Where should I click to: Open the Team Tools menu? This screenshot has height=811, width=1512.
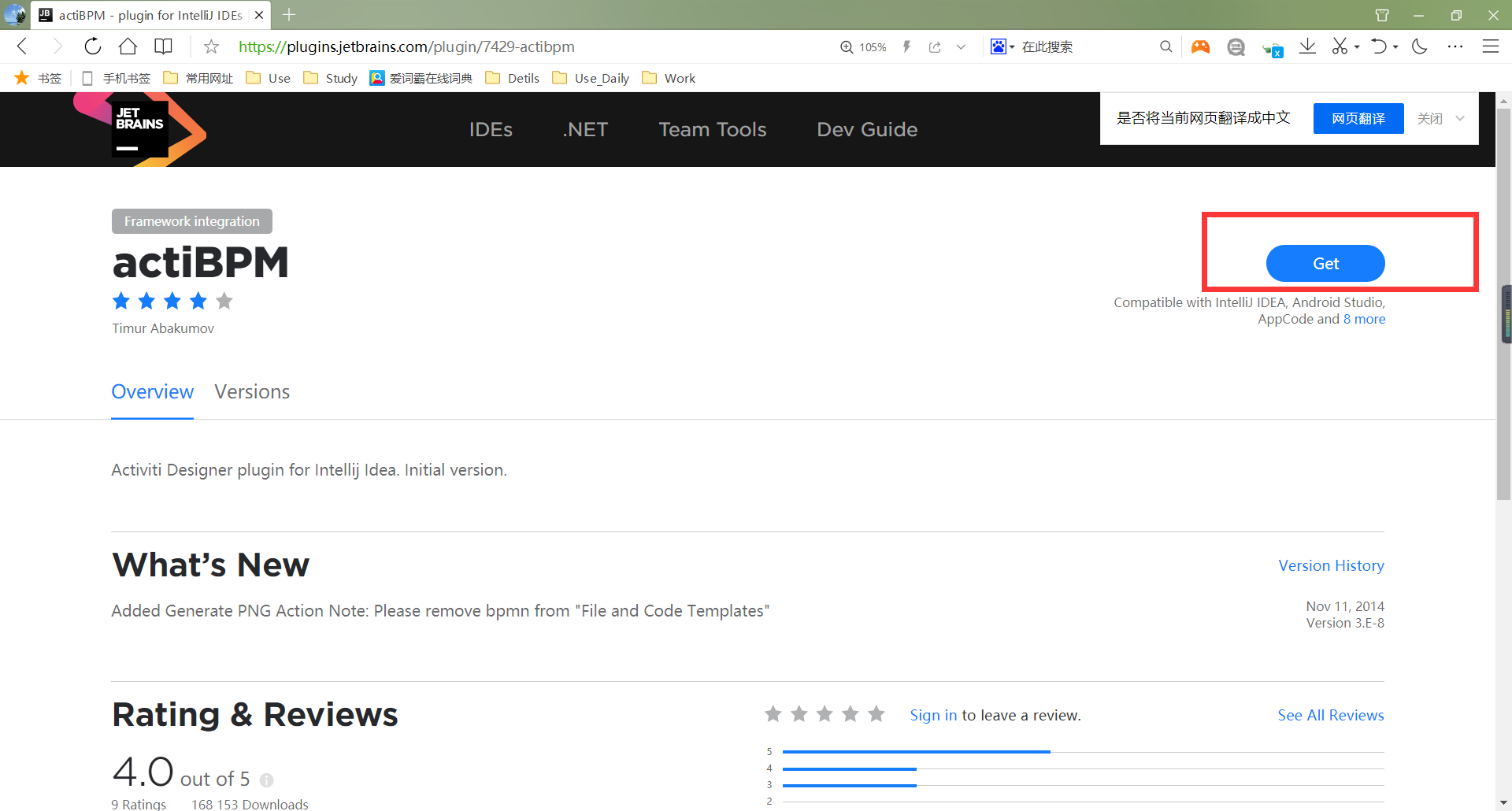713,129
